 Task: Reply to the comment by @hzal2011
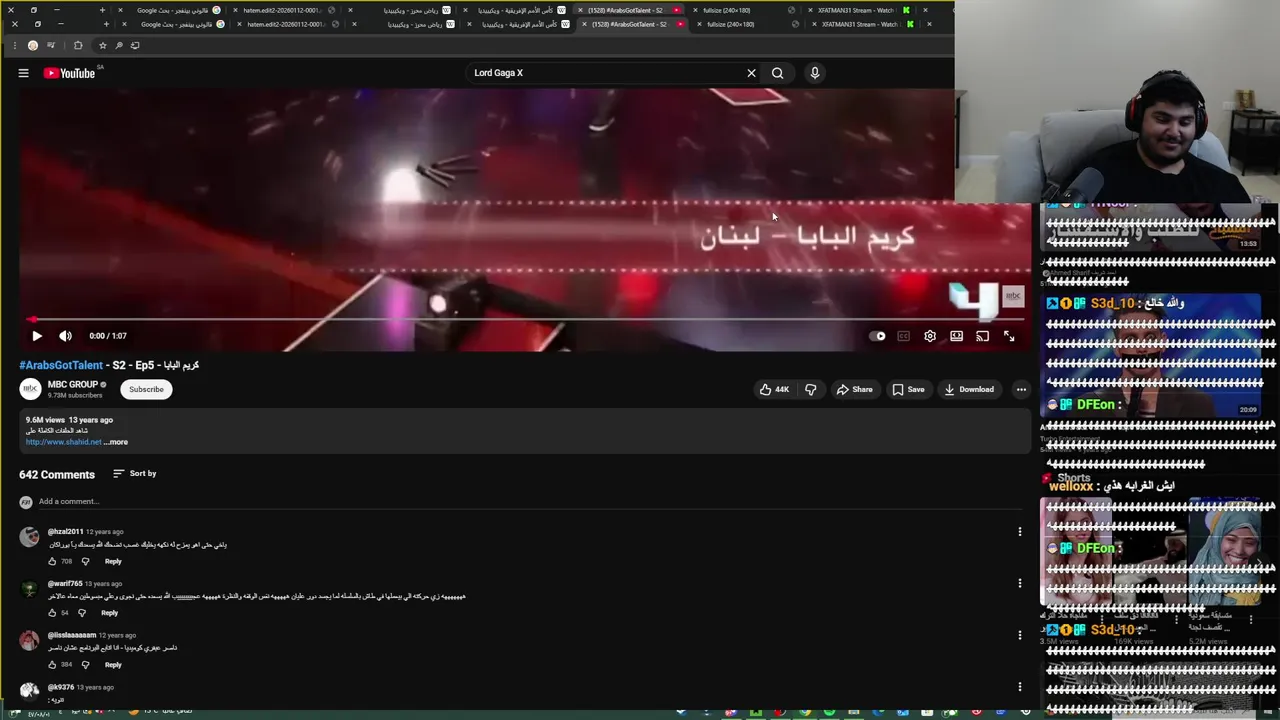point(113,561)
